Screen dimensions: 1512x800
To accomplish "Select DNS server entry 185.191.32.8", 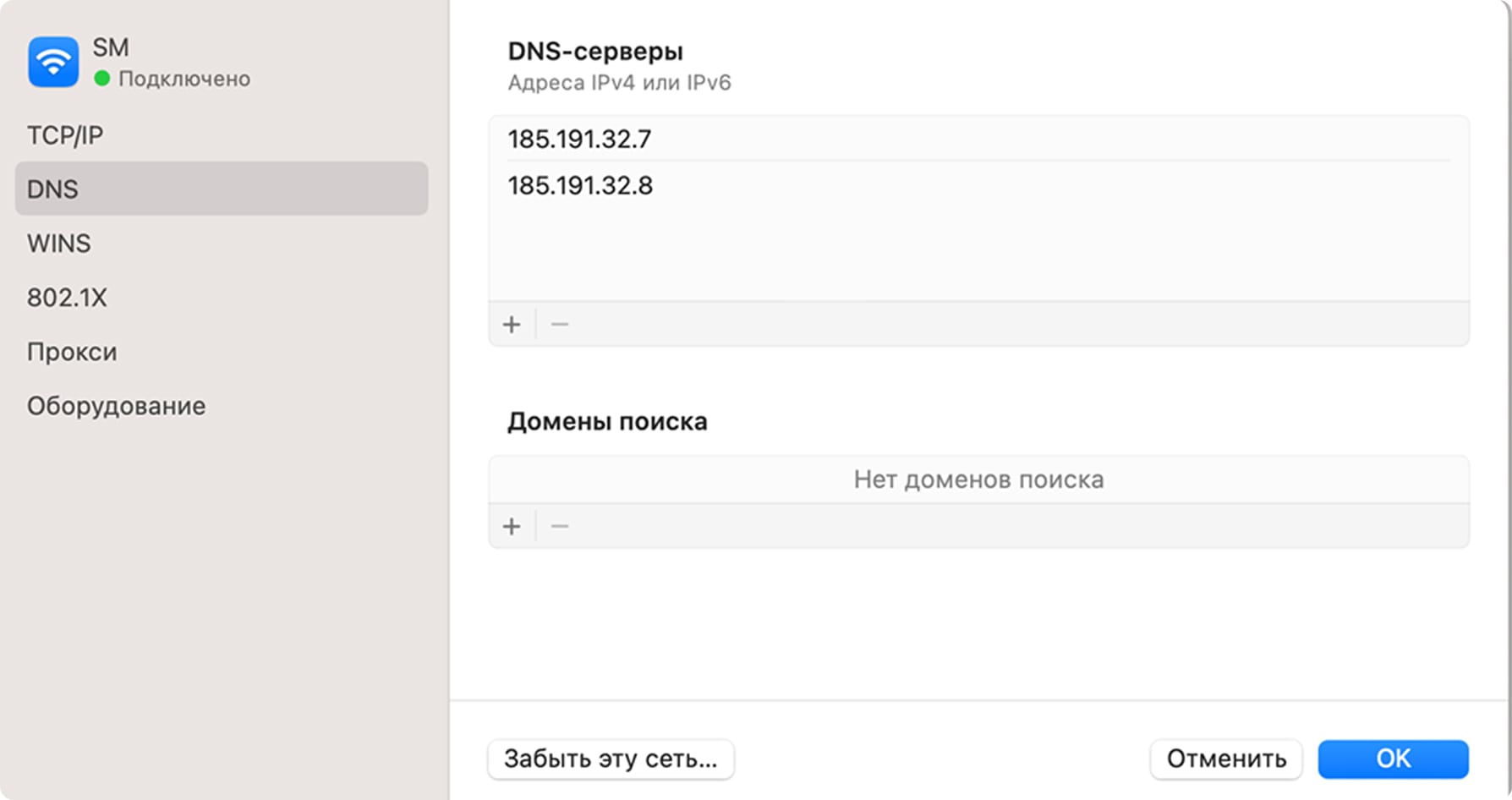I will click(581, 186).
